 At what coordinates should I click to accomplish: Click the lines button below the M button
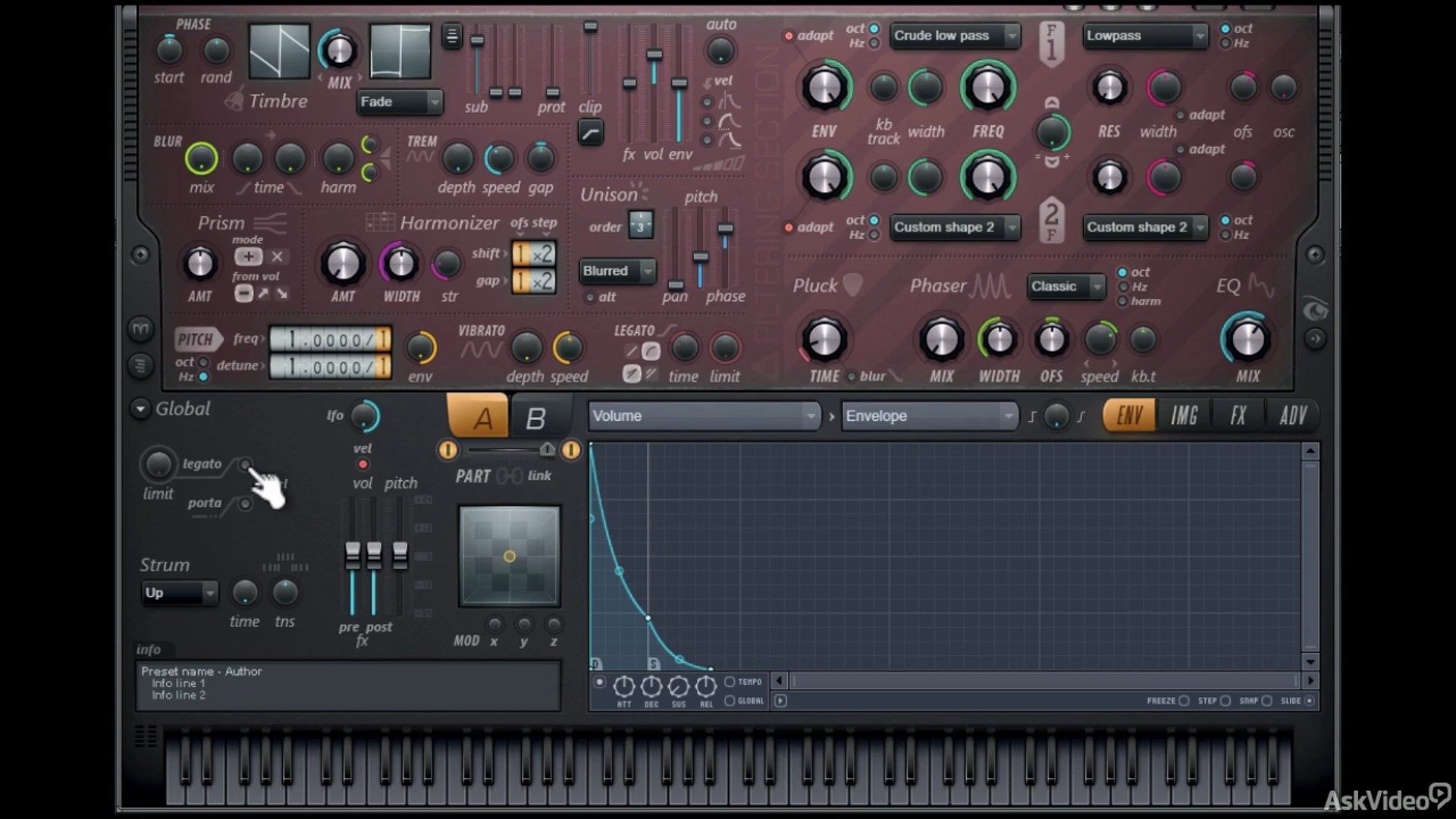(x=140, y=366)
